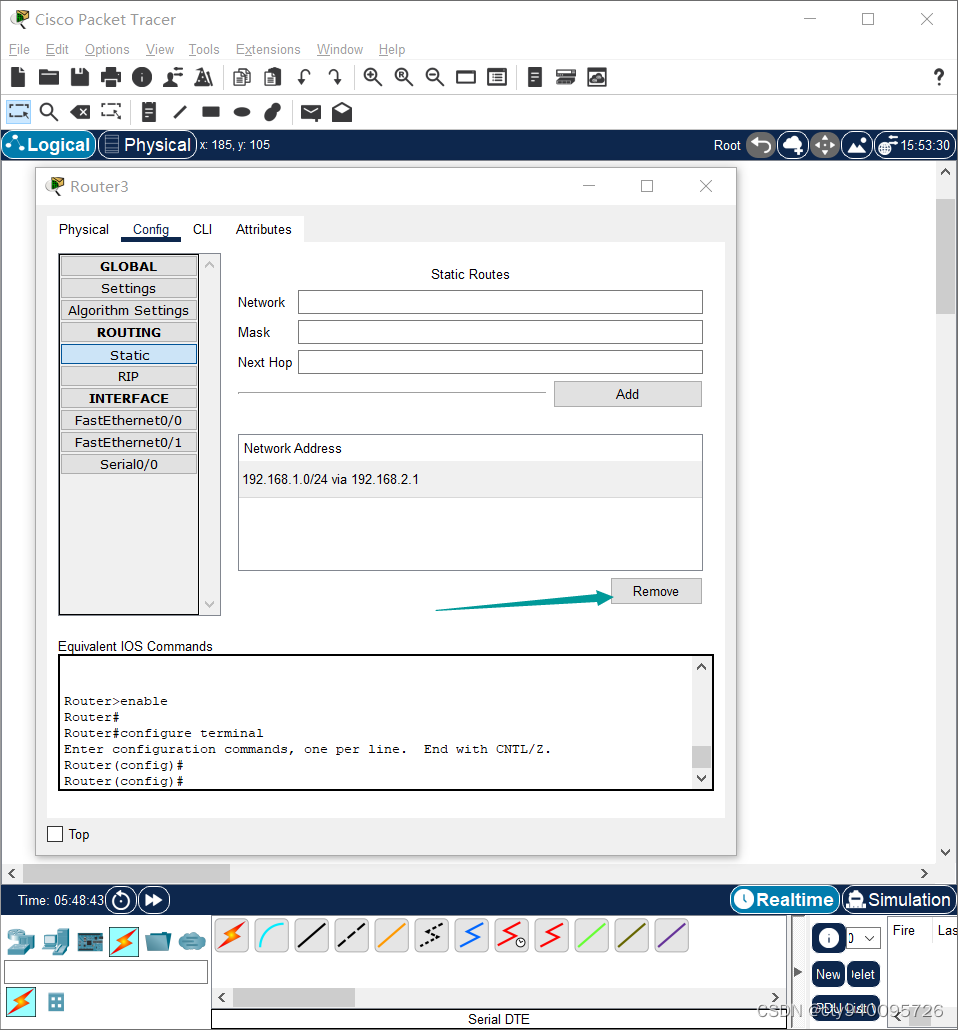This screenshot has height=1030, width=958.
Task: Click the Mask input field
Action: click(500, 332)
